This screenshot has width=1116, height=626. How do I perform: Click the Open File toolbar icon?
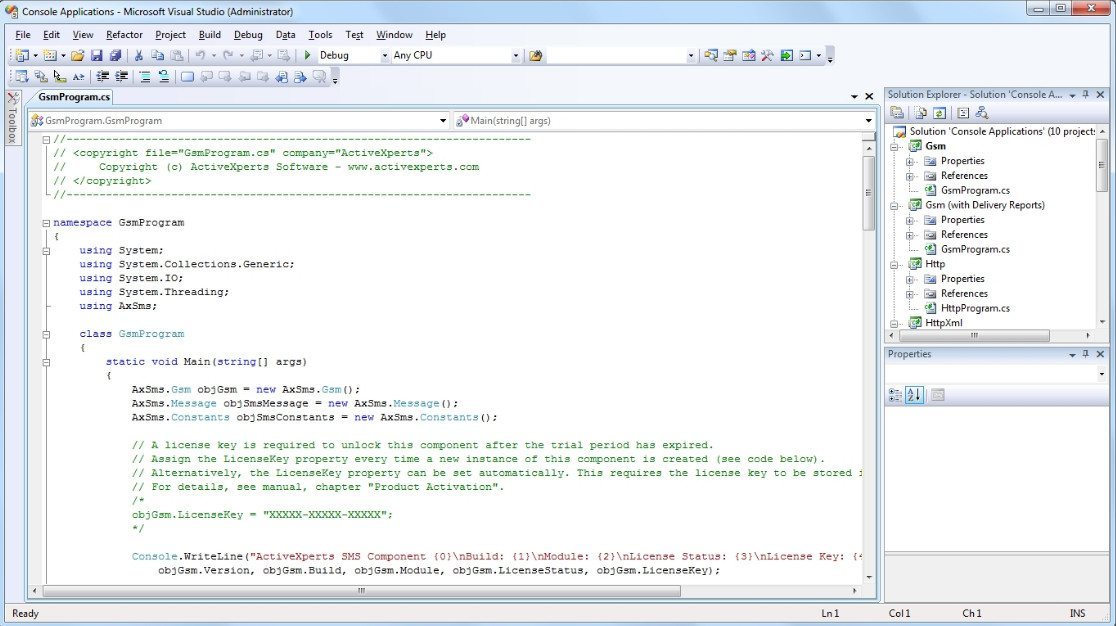pos(78,55)
